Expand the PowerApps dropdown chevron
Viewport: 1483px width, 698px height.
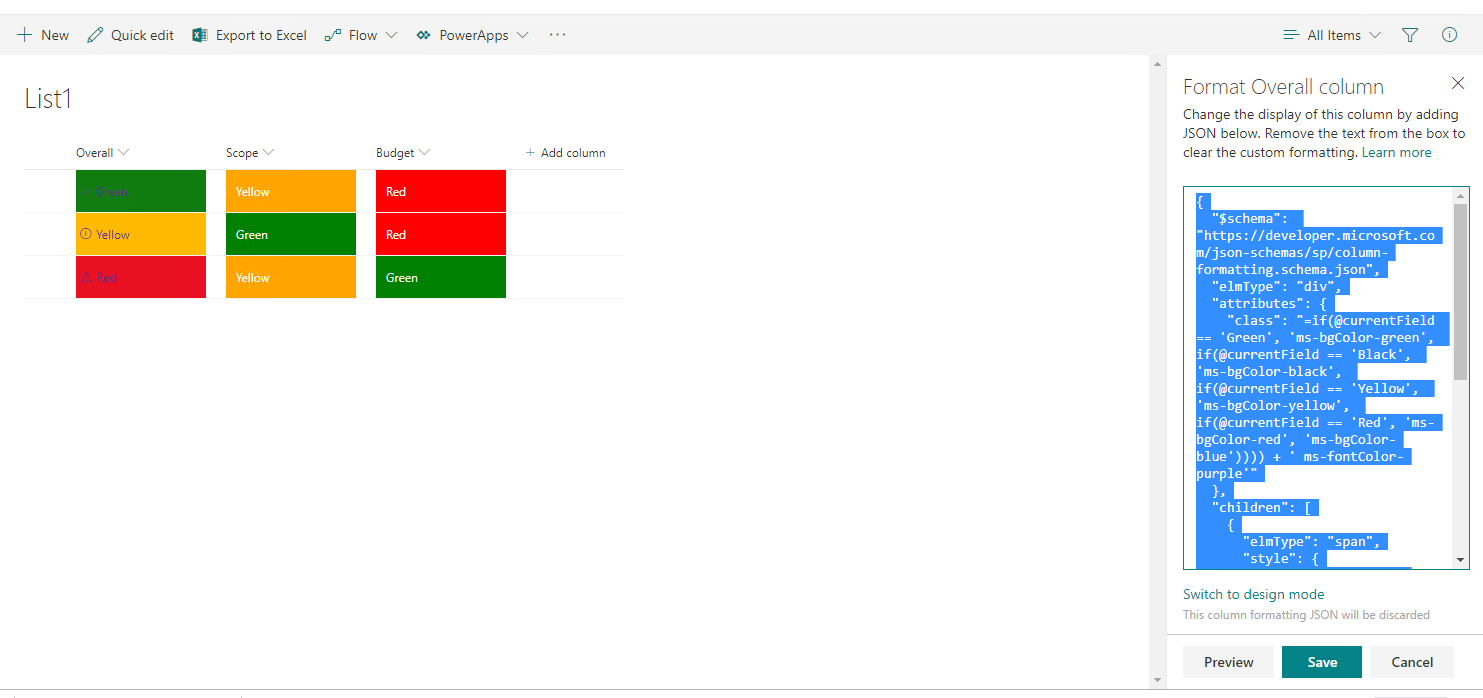[x=522, y=35]
